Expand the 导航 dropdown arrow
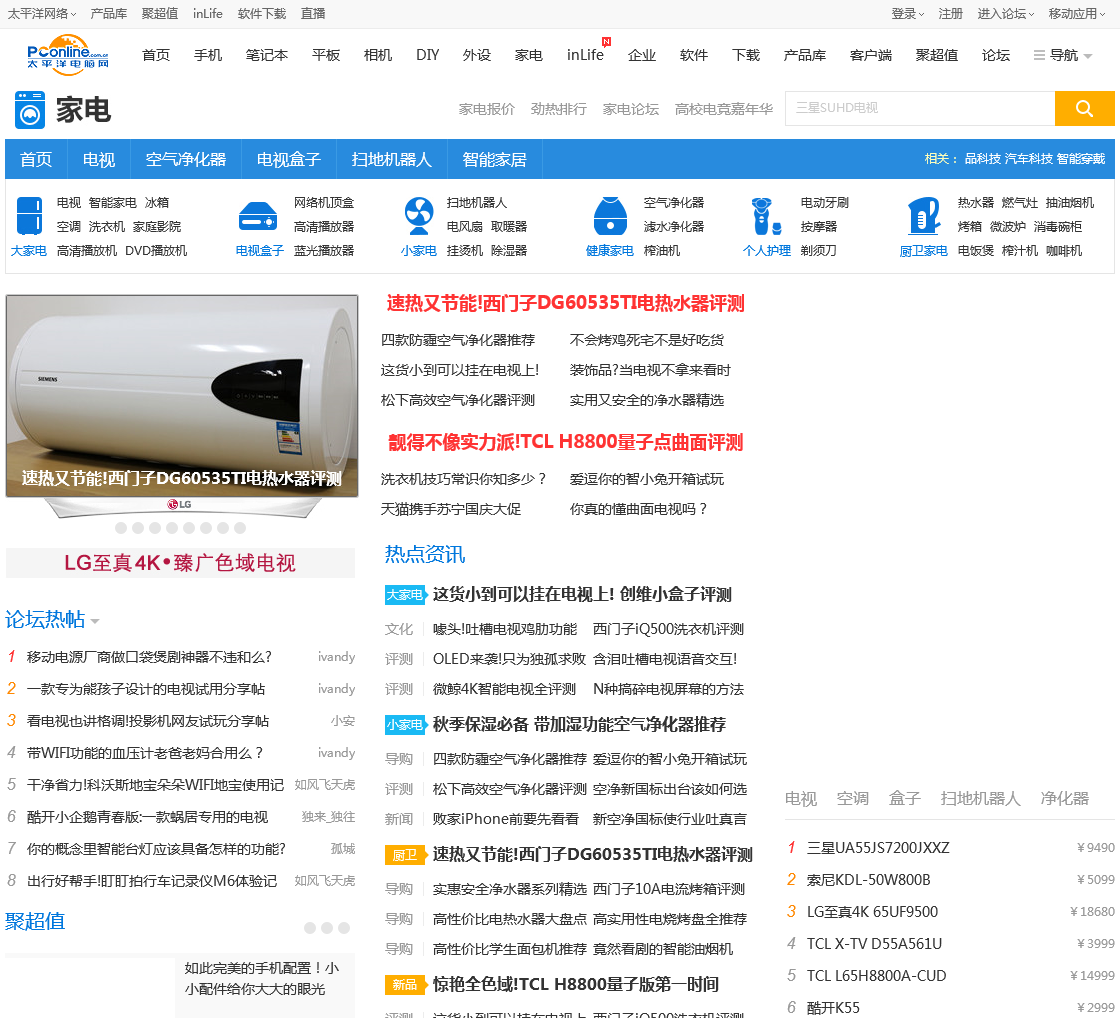 coord(1088,56)
